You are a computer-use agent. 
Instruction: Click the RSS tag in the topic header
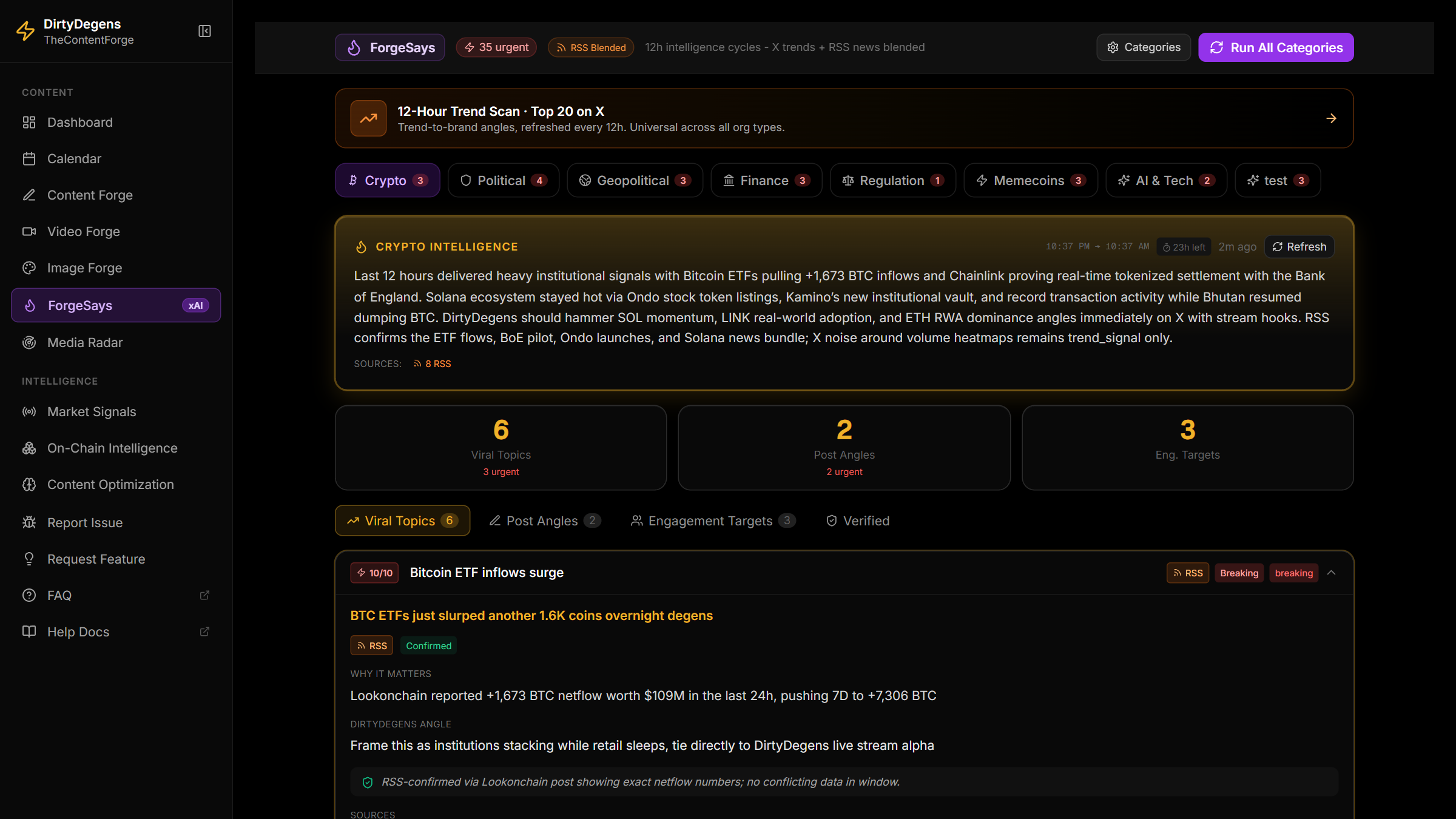click(1187, 573)
